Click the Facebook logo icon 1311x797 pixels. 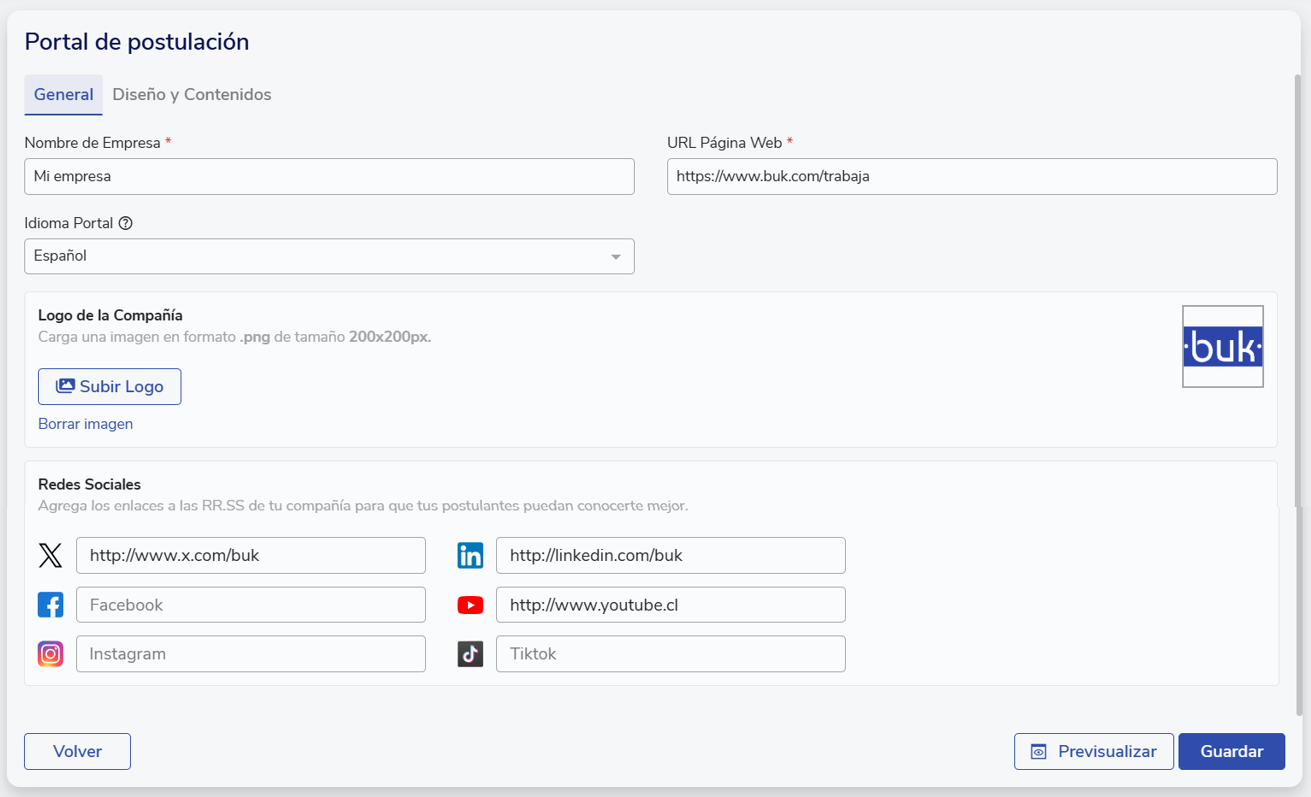[x=50, y=605]
